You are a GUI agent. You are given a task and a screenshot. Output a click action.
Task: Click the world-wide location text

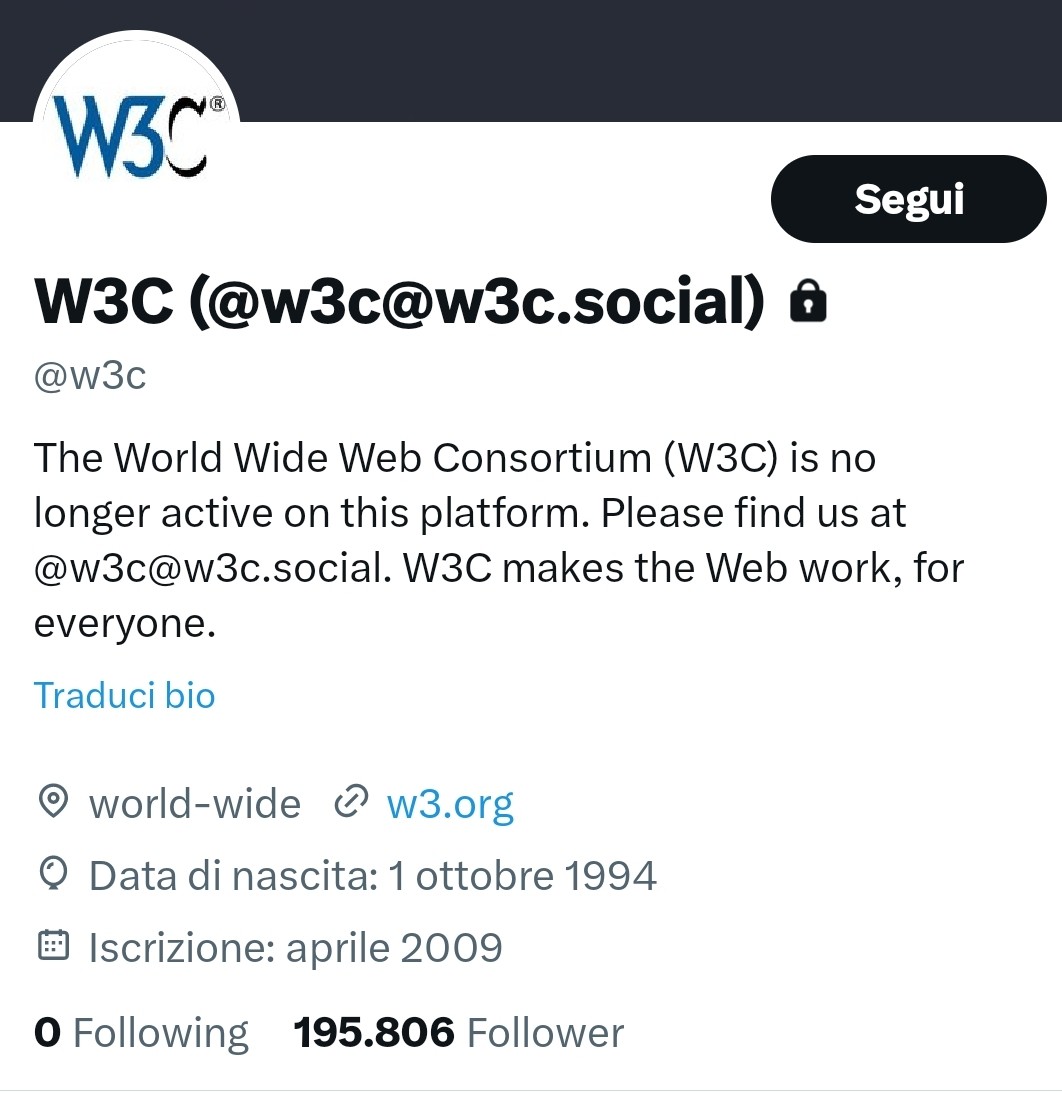point(195,803)
